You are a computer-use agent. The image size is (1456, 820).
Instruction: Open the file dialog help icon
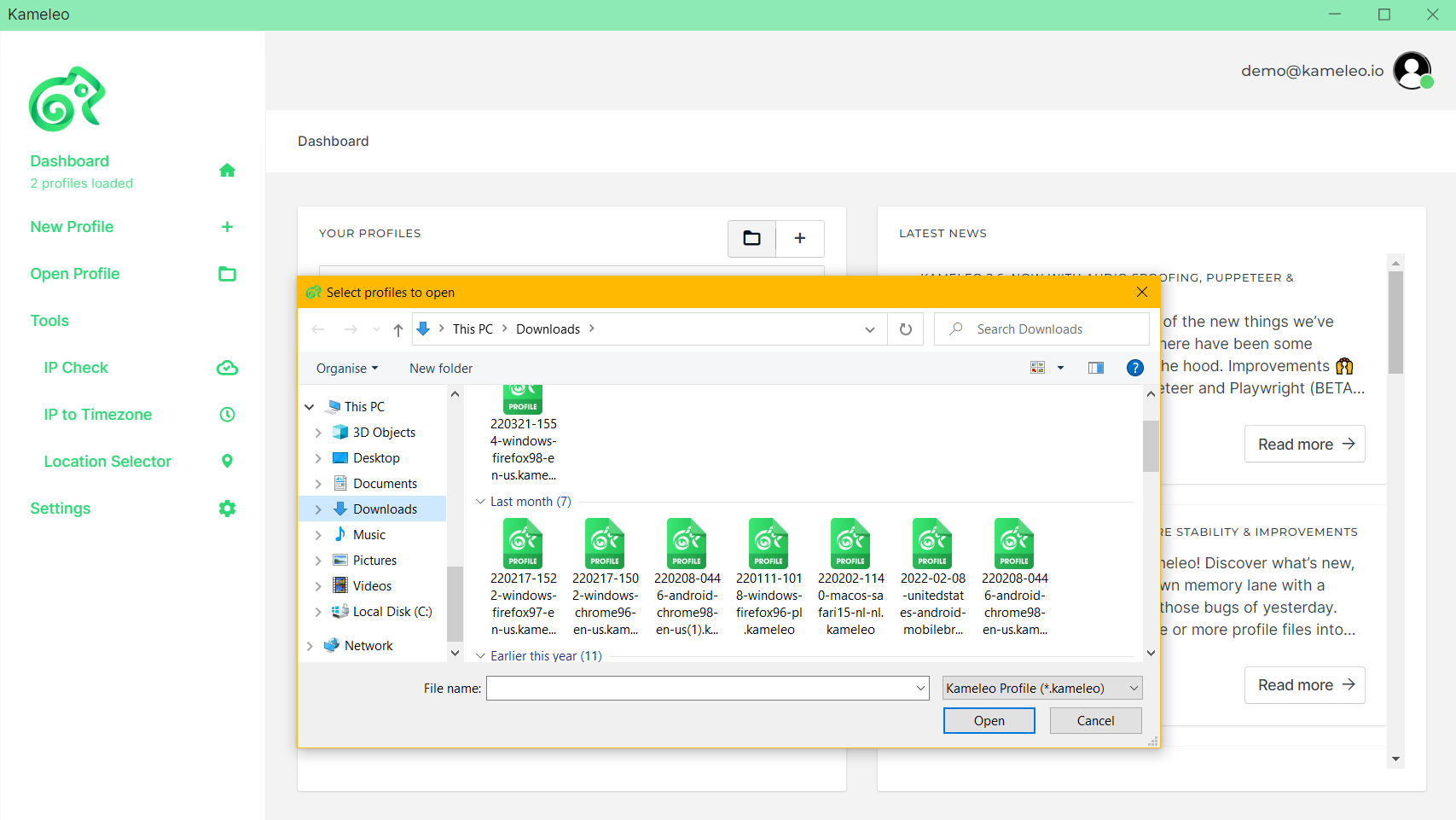pos(1135,368)
